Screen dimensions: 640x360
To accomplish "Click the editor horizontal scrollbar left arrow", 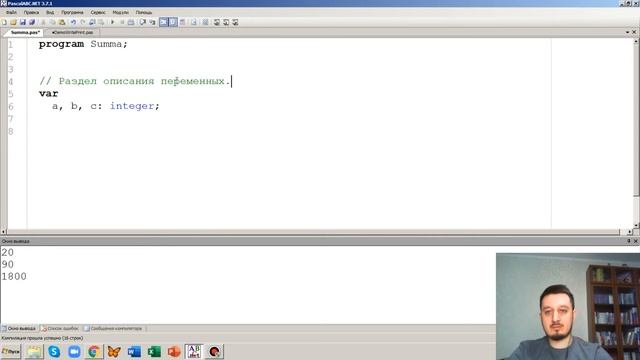I will pyautogui.click(x=3, y=232).
